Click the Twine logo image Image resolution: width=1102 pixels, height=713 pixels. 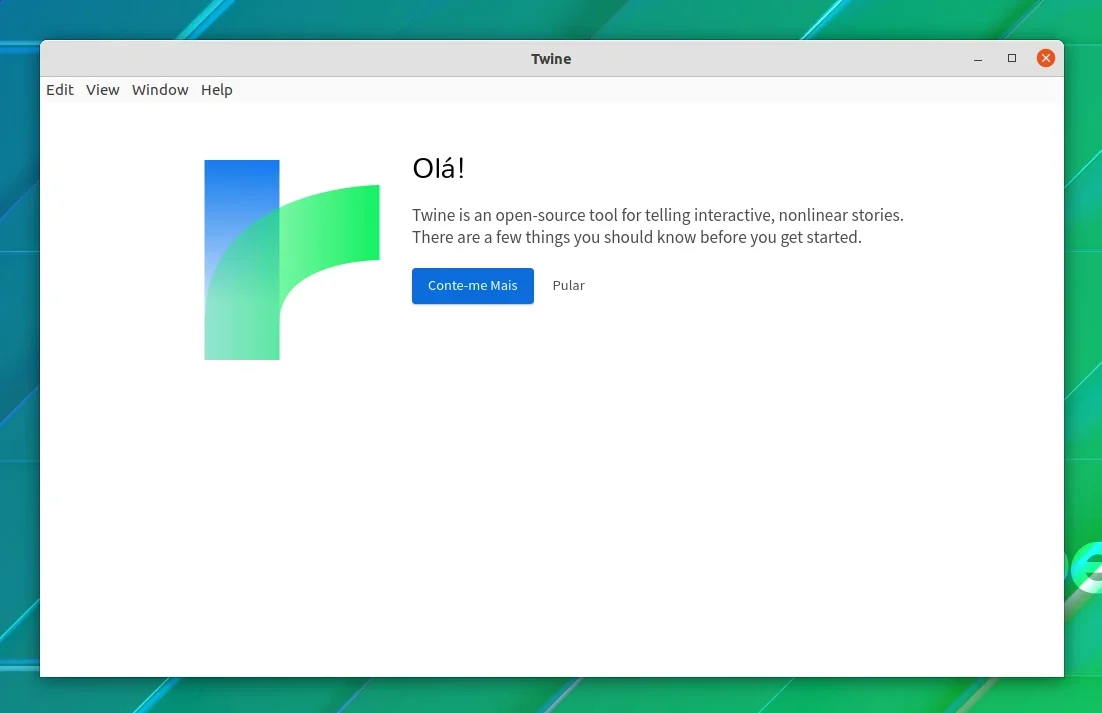(292, 260)
